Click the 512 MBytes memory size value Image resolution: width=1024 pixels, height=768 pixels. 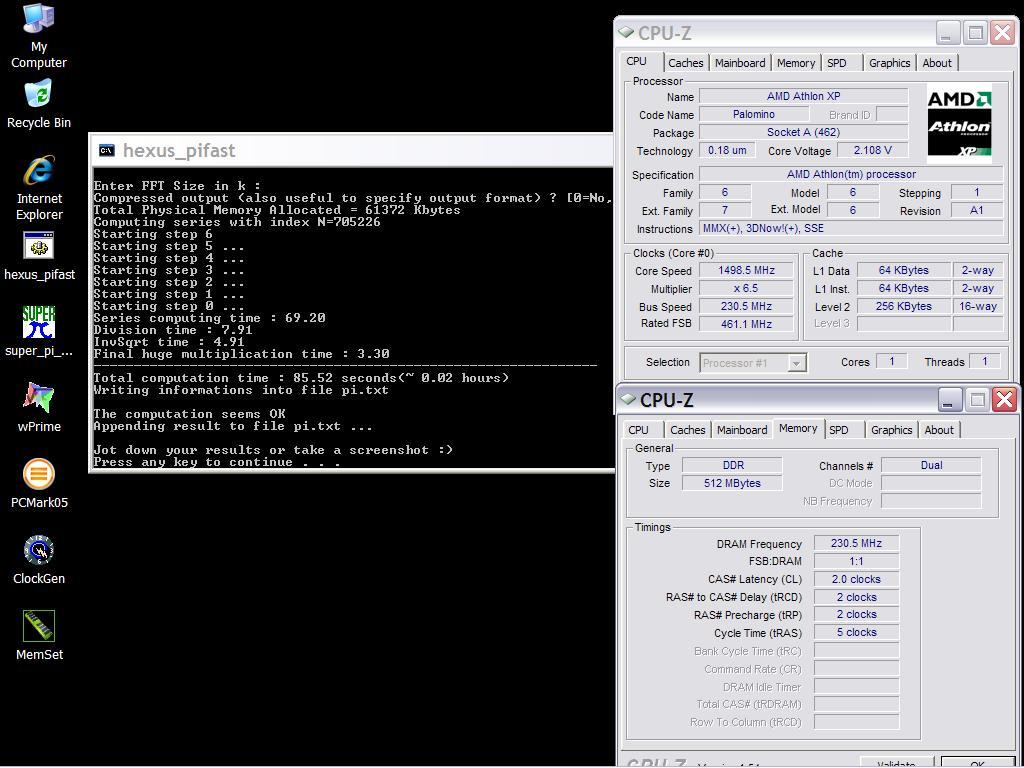[733, 483]
